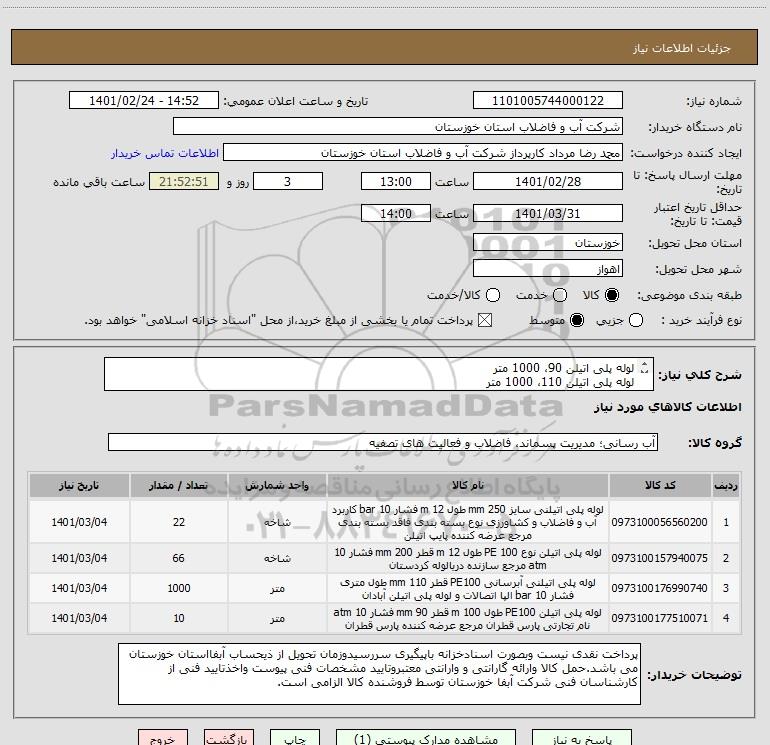Click product code 0973100176990740
The image size is (770, 745).
(660, 588)
